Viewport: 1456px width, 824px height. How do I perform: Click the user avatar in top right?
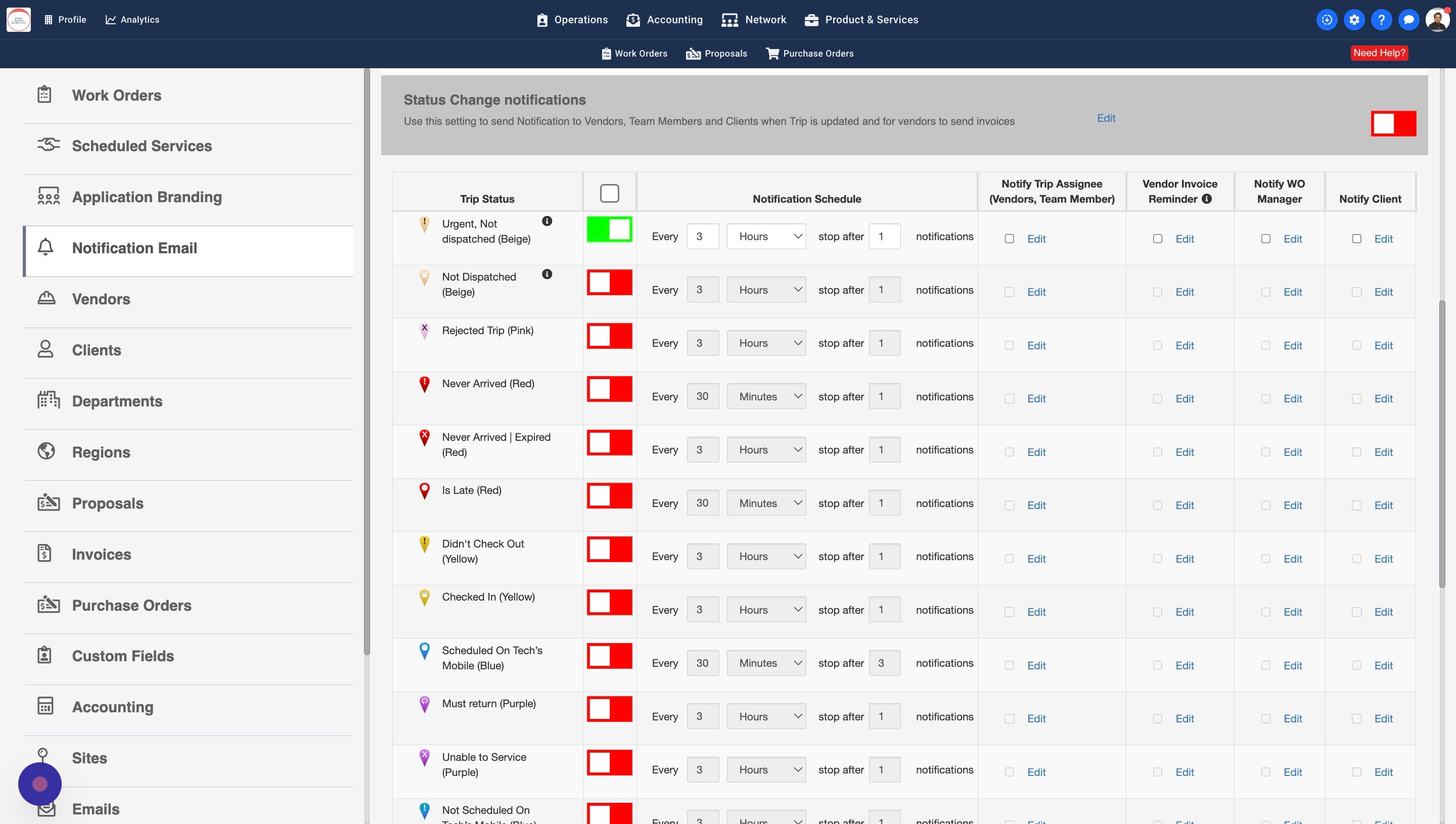click(x=1437, y=20)
